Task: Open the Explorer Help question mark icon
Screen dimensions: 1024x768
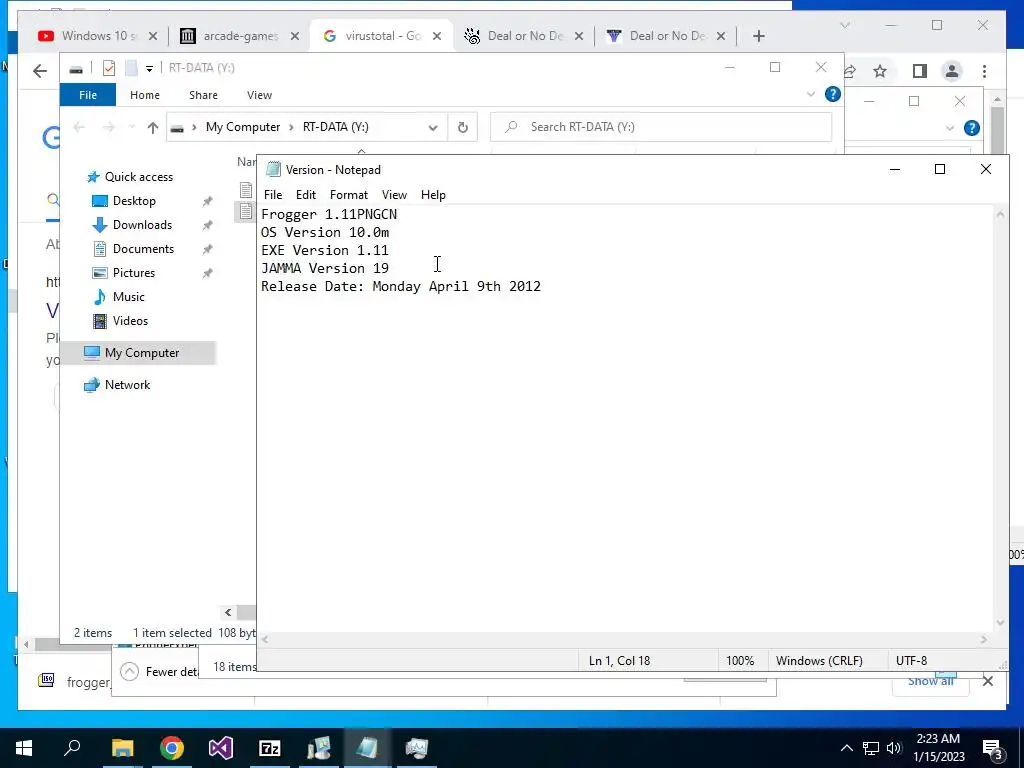Action: click(833, 95)
